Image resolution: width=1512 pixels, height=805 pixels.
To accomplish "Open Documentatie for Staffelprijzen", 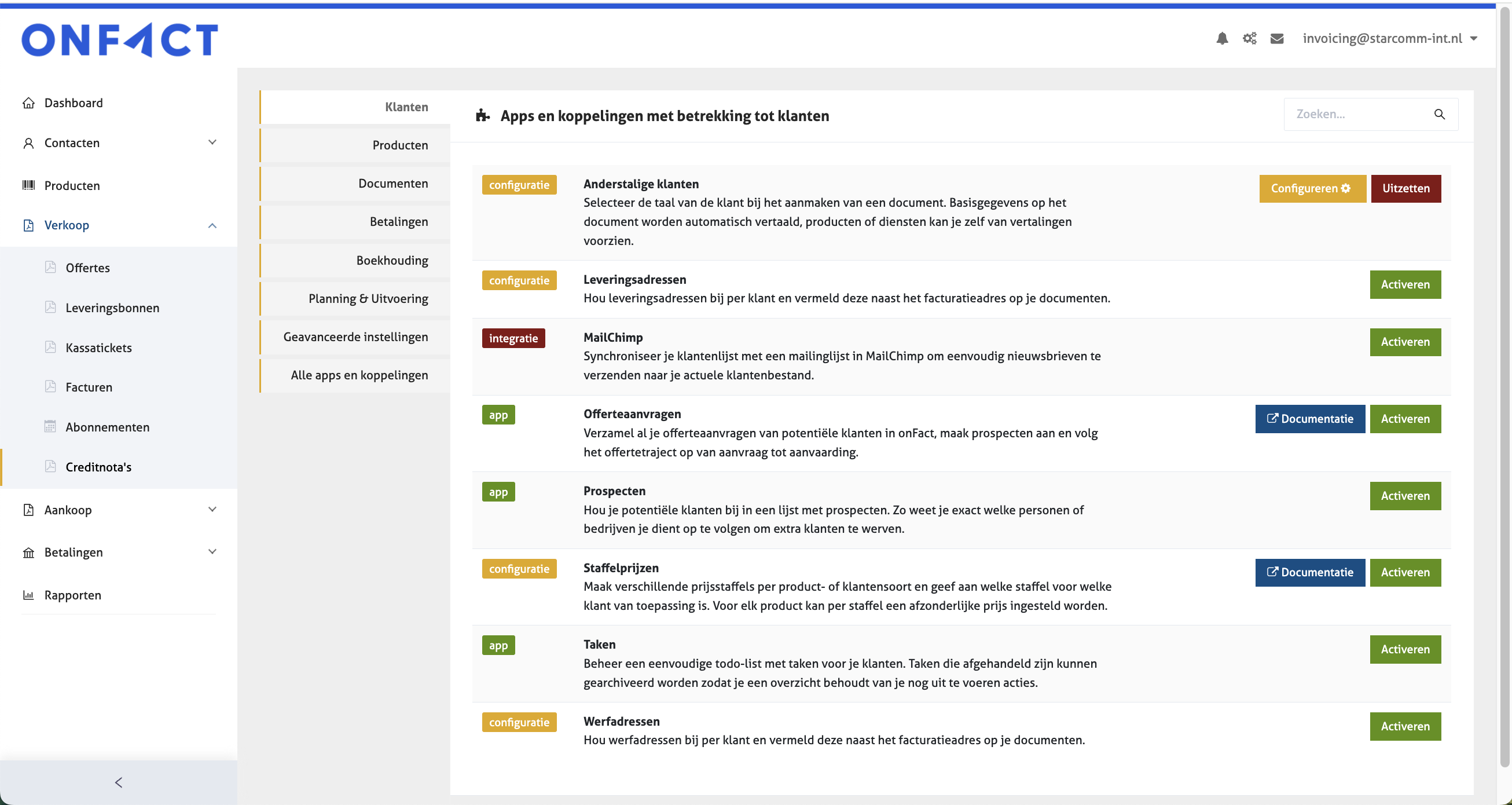I will [1309, 572].
